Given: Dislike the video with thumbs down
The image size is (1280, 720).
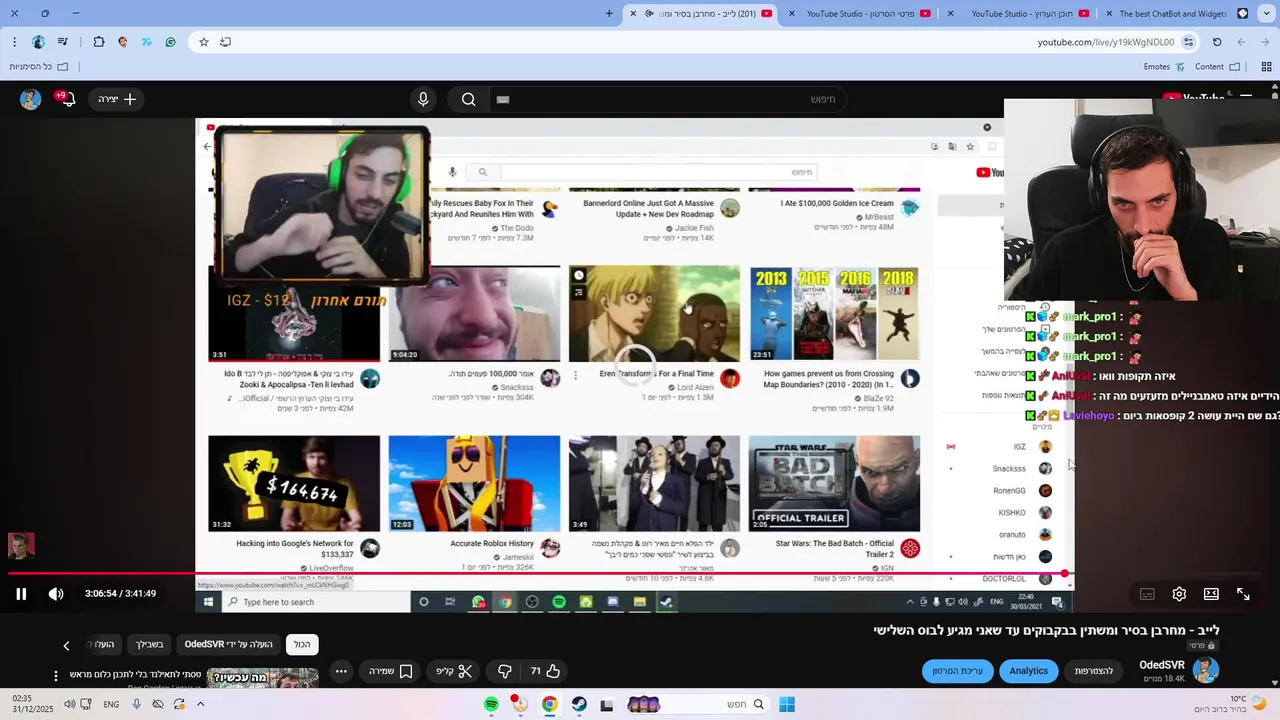Looking at the screenshot, I should point(505,671).
